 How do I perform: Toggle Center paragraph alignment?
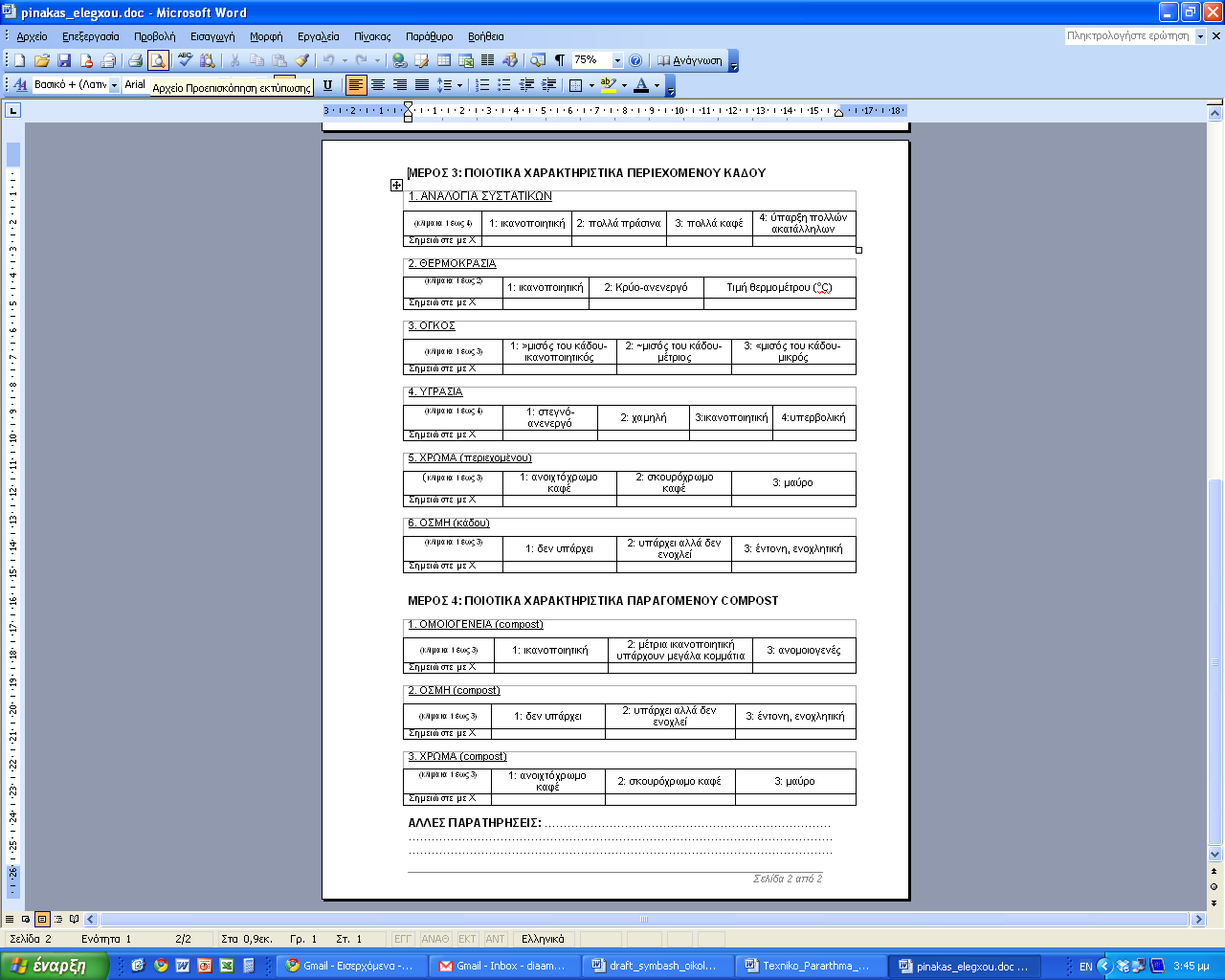pos(378,85)
